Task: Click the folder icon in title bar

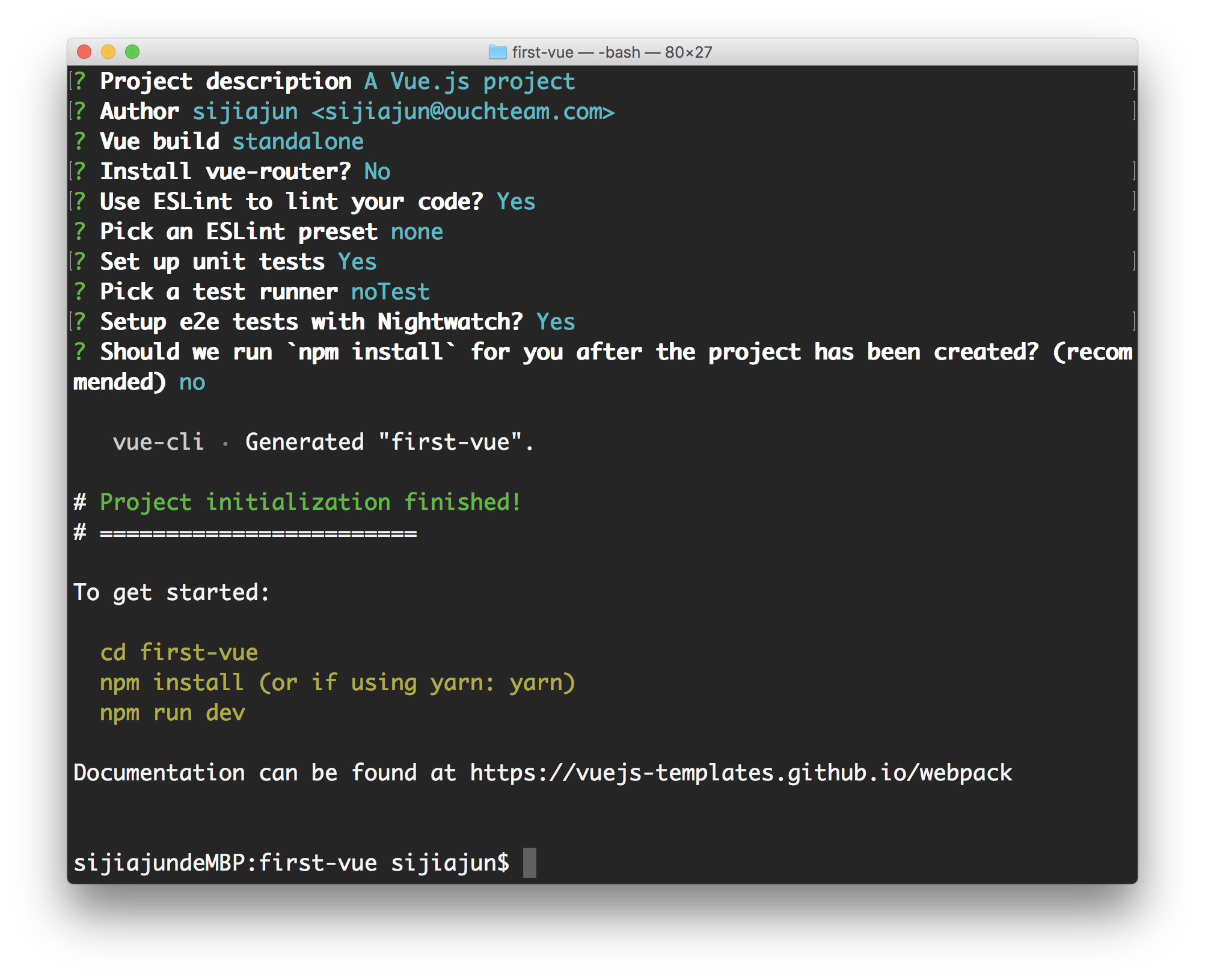Action: tap(497, 52)
